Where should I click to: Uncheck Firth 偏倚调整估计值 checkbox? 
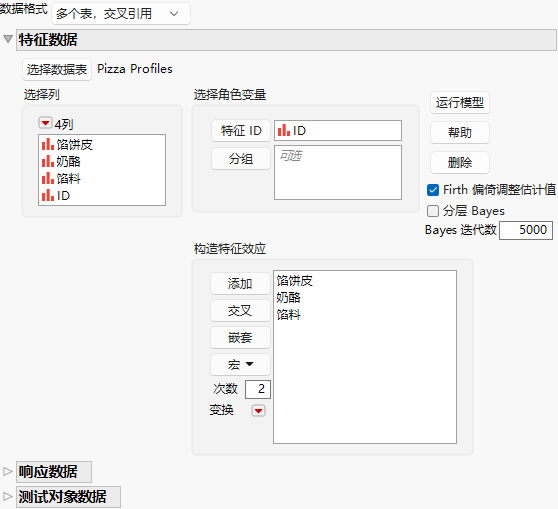(433, 190)
